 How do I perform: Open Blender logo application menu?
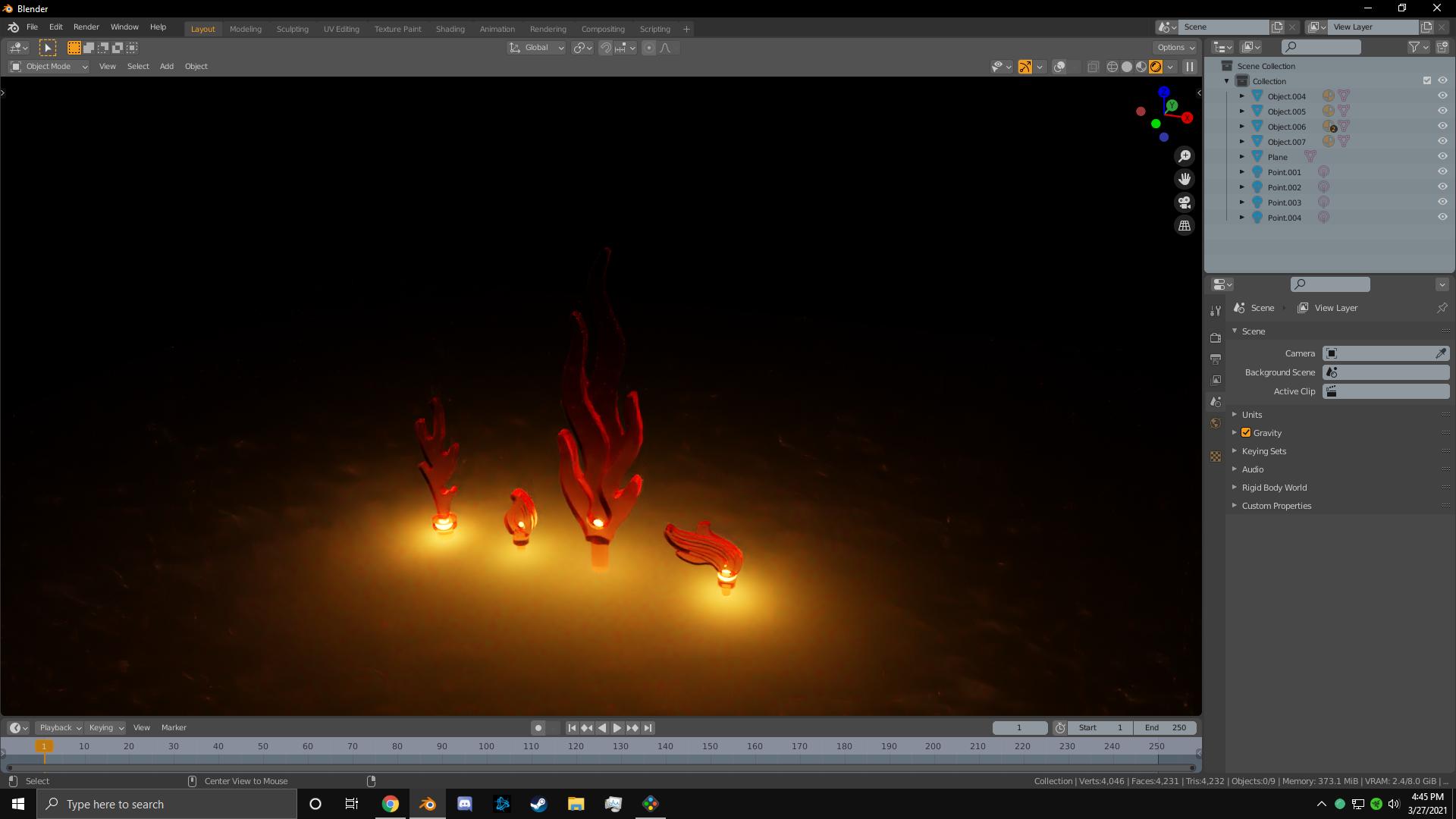13,27
